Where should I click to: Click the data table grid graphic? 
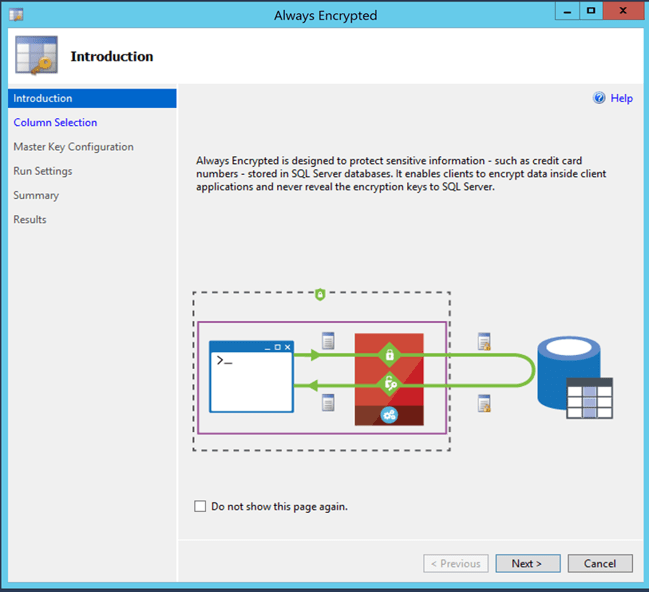pyautogui.click(x=589, y=398)
